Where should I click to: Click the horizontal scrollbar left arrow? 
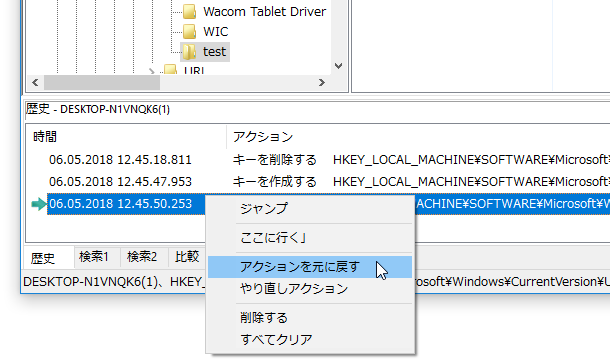[35, 82]
